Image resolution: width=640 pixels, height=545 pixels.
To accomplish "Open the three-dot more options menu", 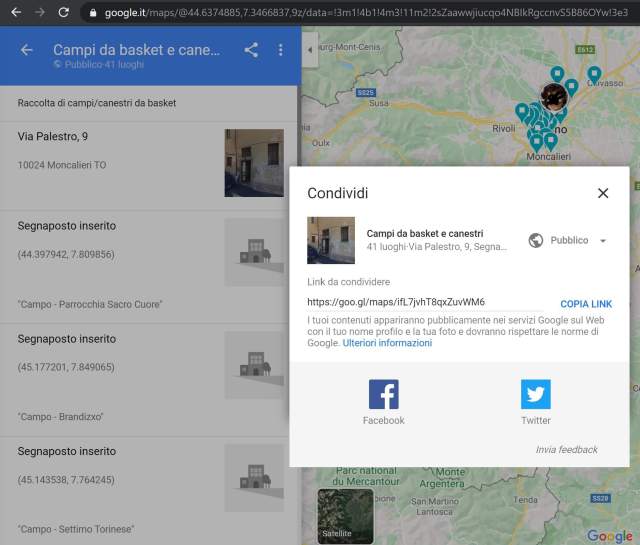I will point(280,50).
